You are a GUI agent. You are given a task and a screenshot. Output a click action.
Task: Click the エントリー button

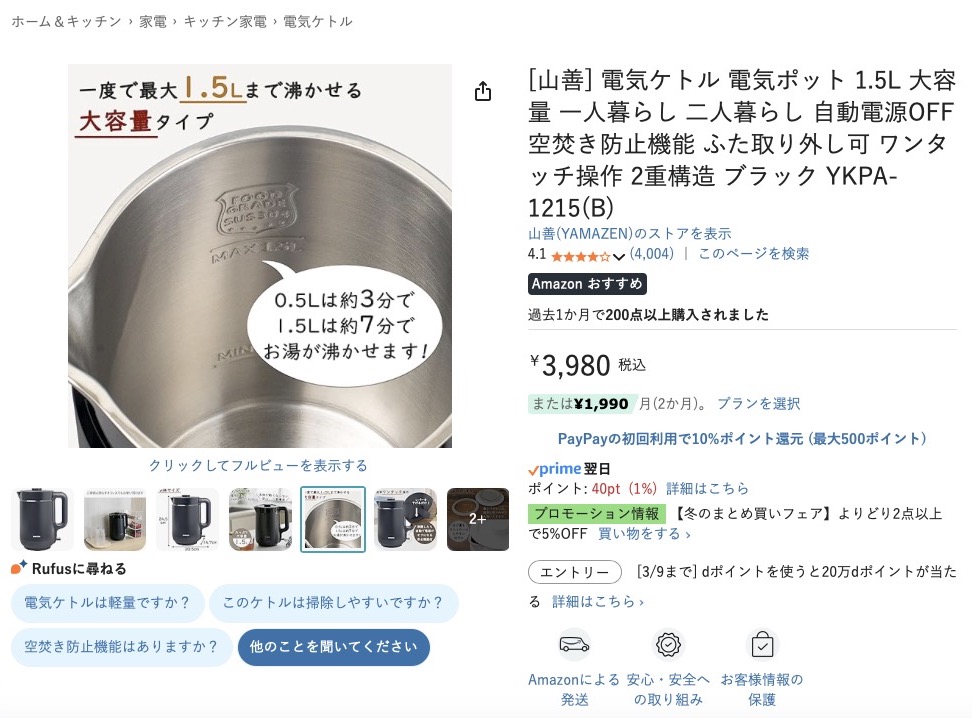pyautogui.click(x=575, y=572)
